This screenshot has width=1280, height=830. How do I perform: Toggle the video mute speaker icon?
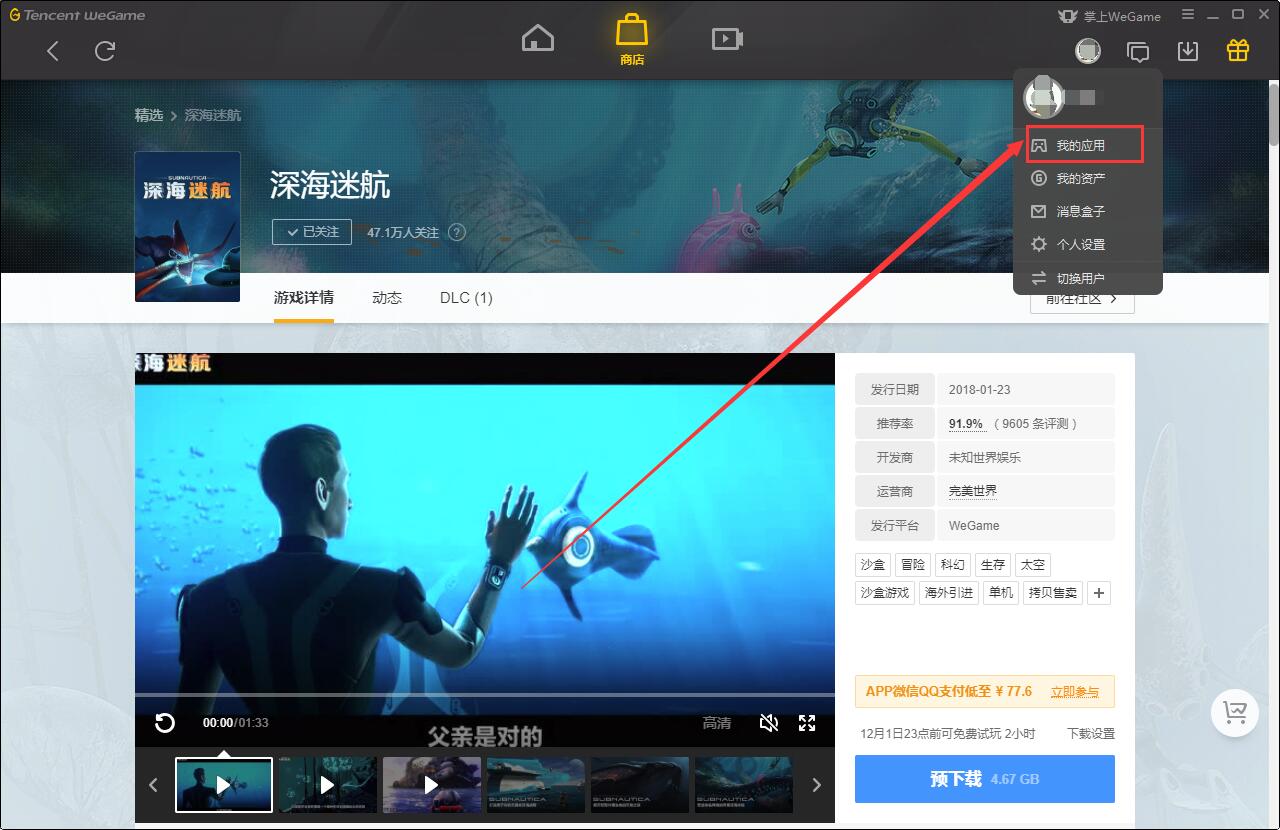(x=769, y=723)
